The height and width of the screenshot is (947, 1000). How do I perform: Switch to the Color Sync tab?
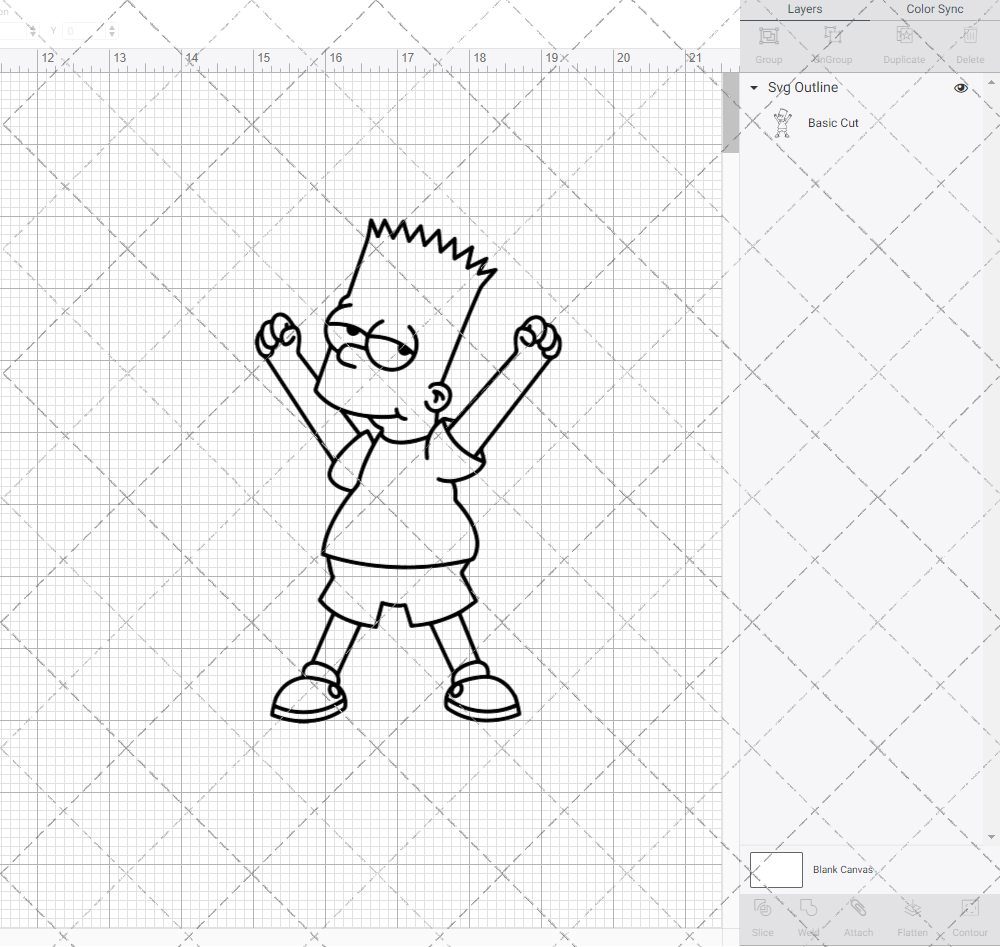(934, 9)
